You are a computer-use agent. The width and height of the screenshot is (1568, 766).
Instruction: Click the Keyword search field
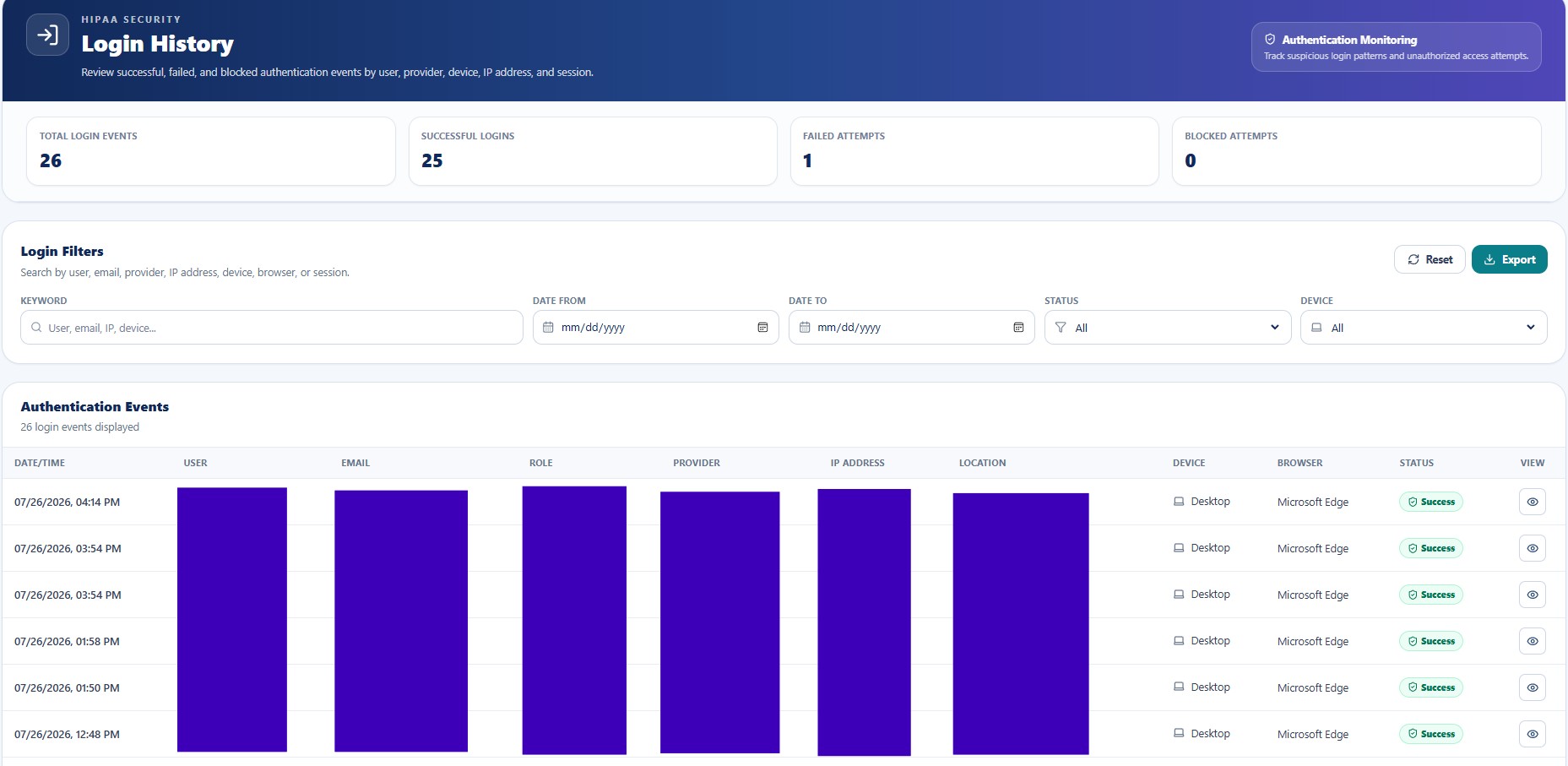[x=272, y=328]
